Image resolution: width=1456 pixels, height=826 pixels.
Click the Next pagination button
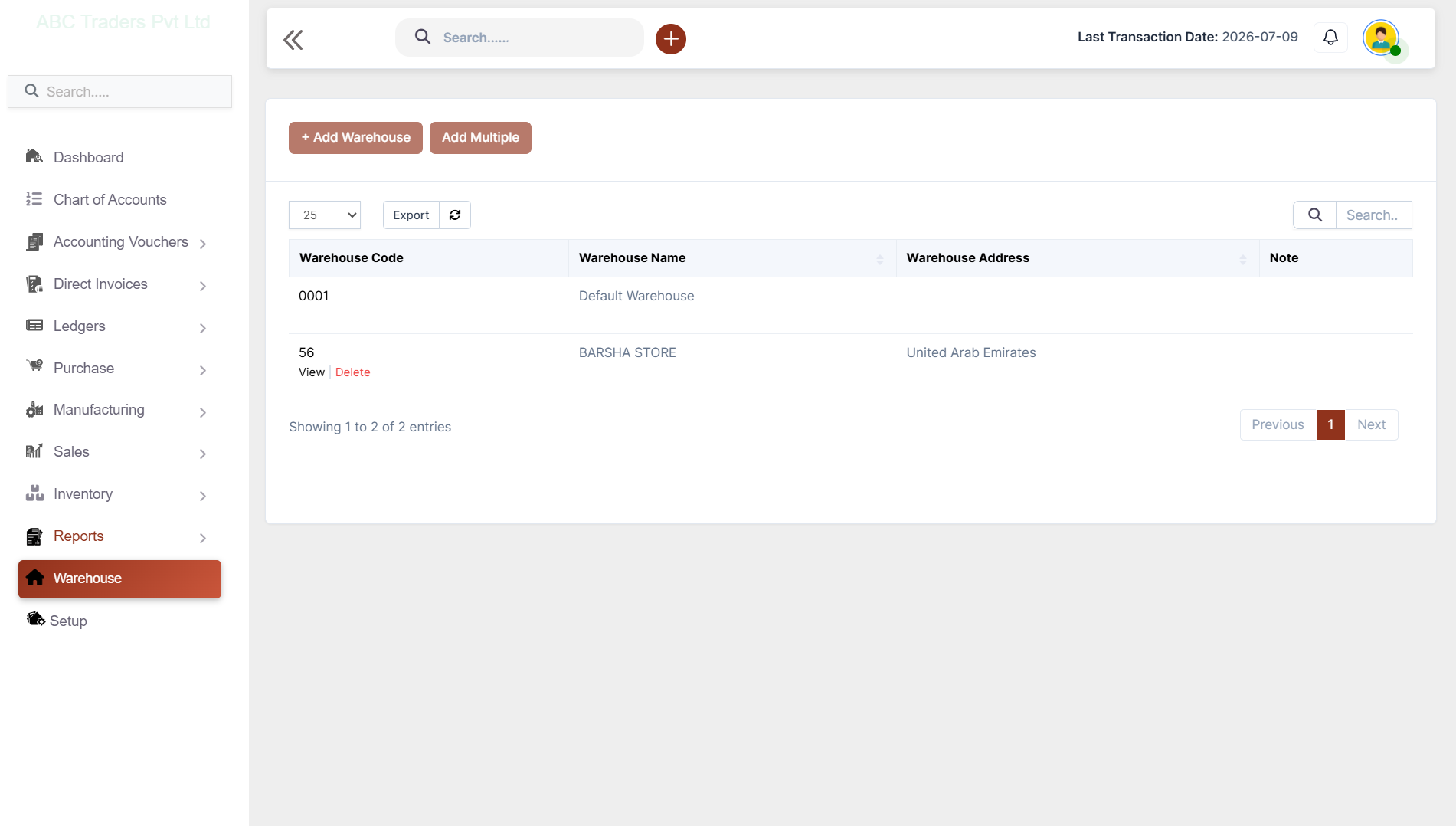(x=1371, y=424)
